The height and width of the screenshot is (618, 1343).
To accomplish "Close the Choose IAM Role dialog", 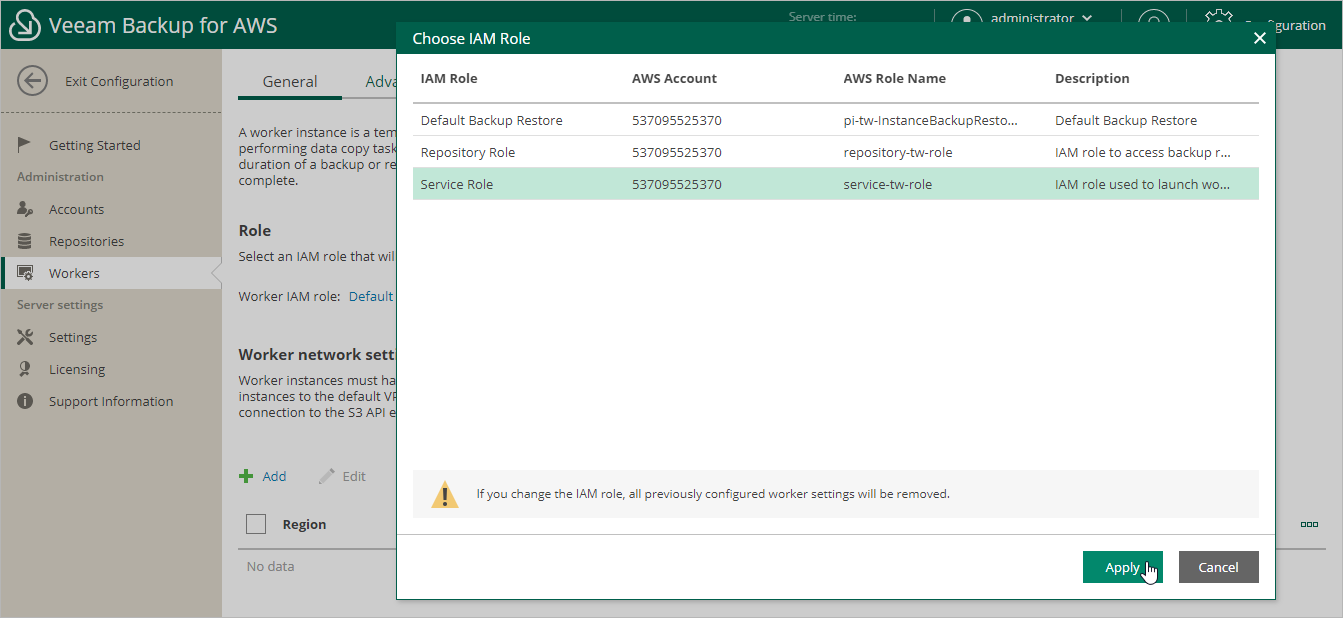I will coord(1259,38).
